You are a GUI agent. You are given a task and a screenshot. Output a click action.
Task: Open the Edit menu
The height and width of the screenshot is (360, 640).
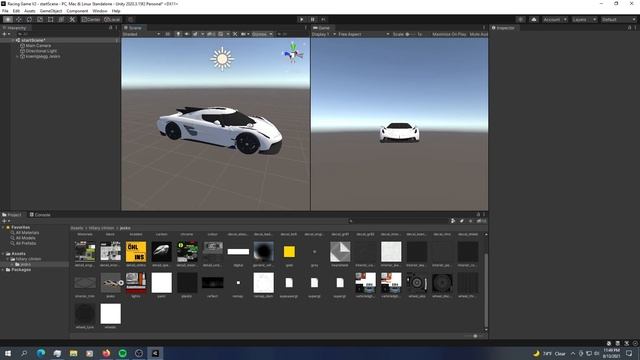point(16,11)
